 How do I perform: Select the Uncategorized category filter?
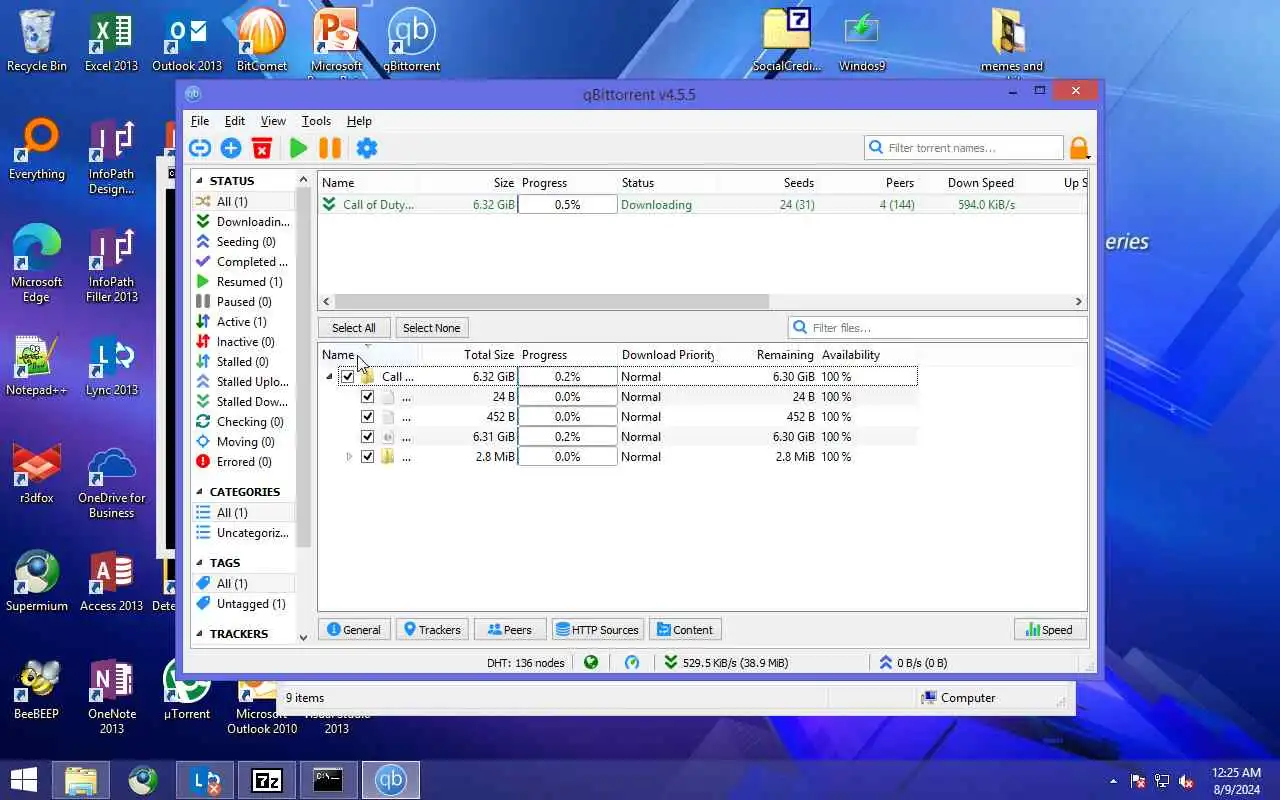point(244,533)
